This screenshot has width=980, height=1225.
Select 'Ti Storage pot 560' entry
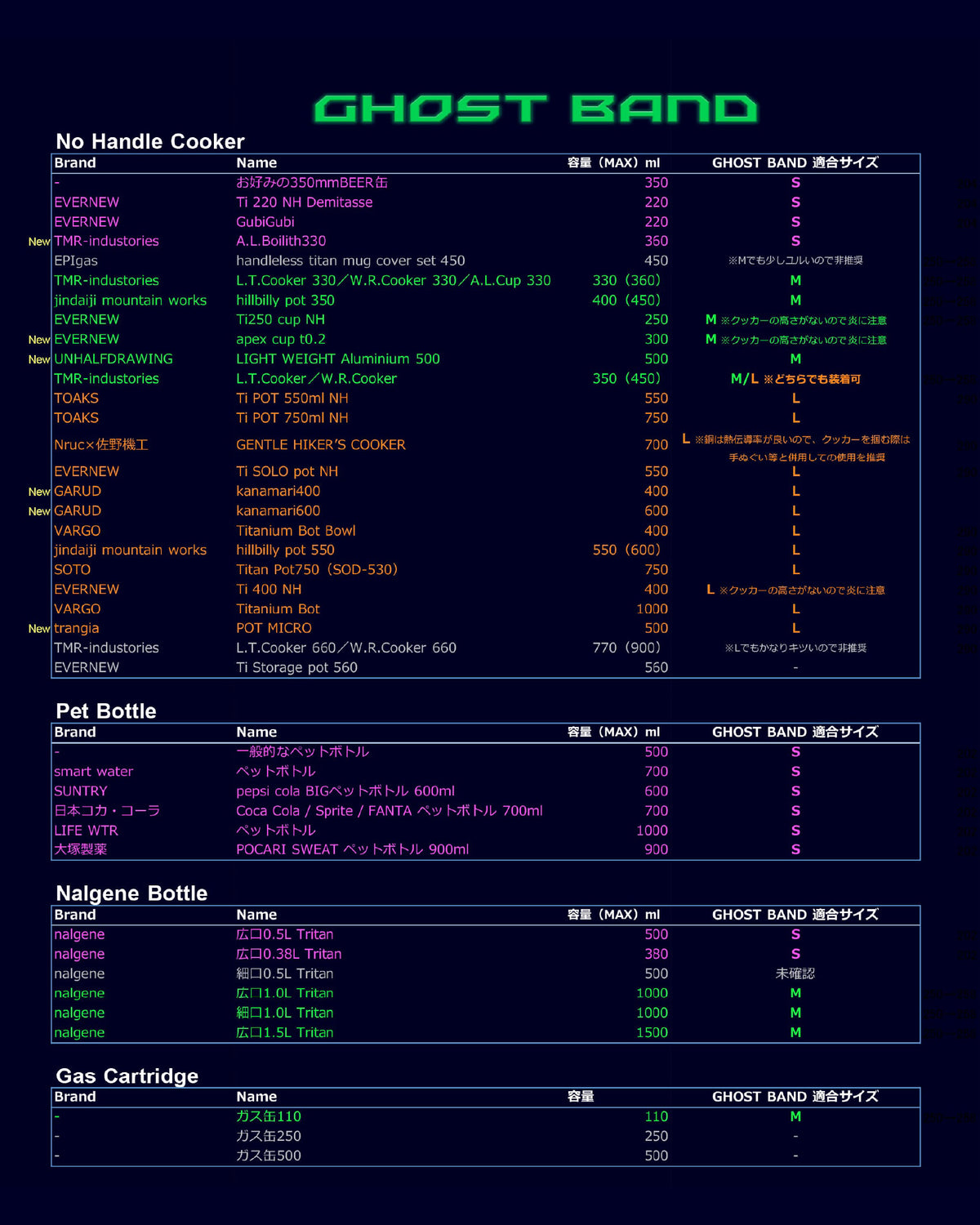296,668
